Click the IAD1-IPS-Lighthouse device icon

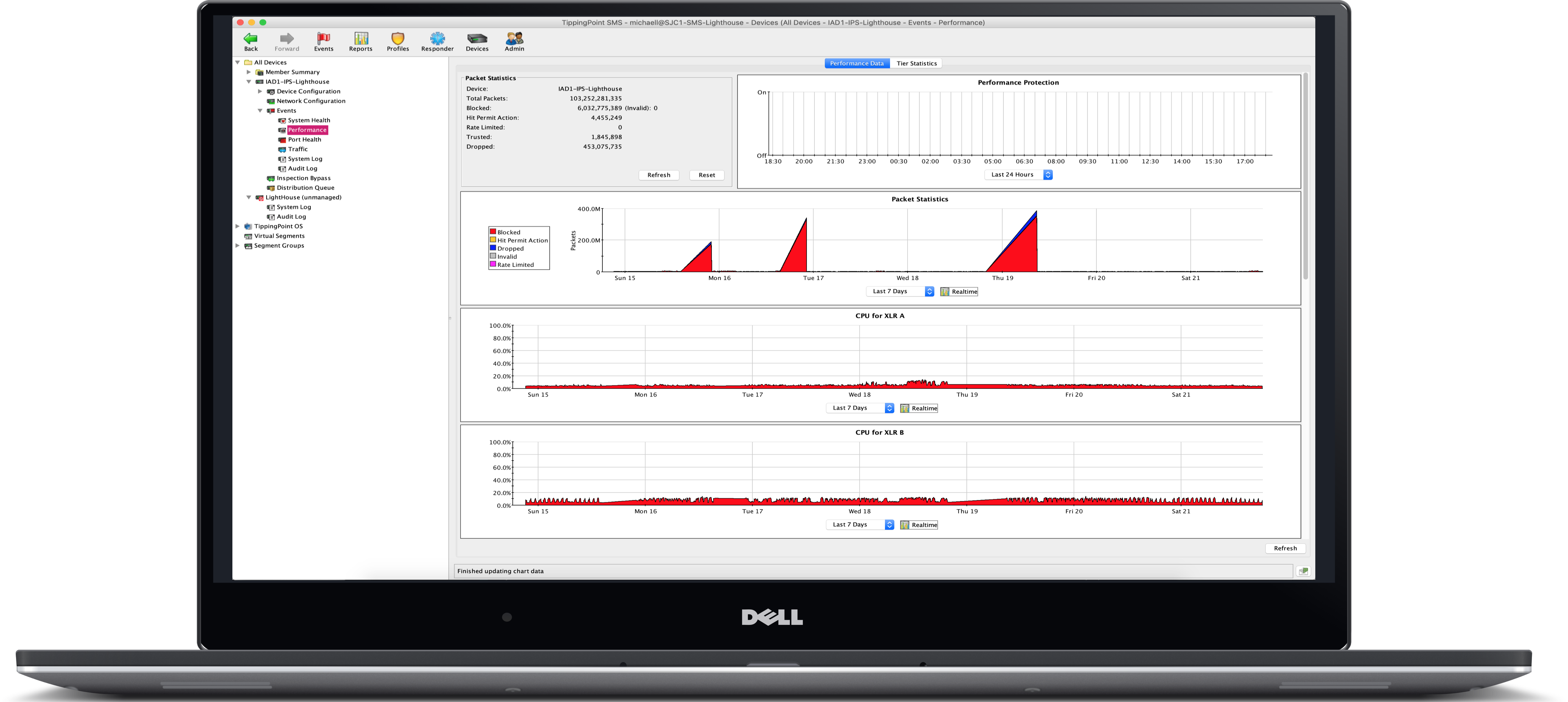coord(259,82)
